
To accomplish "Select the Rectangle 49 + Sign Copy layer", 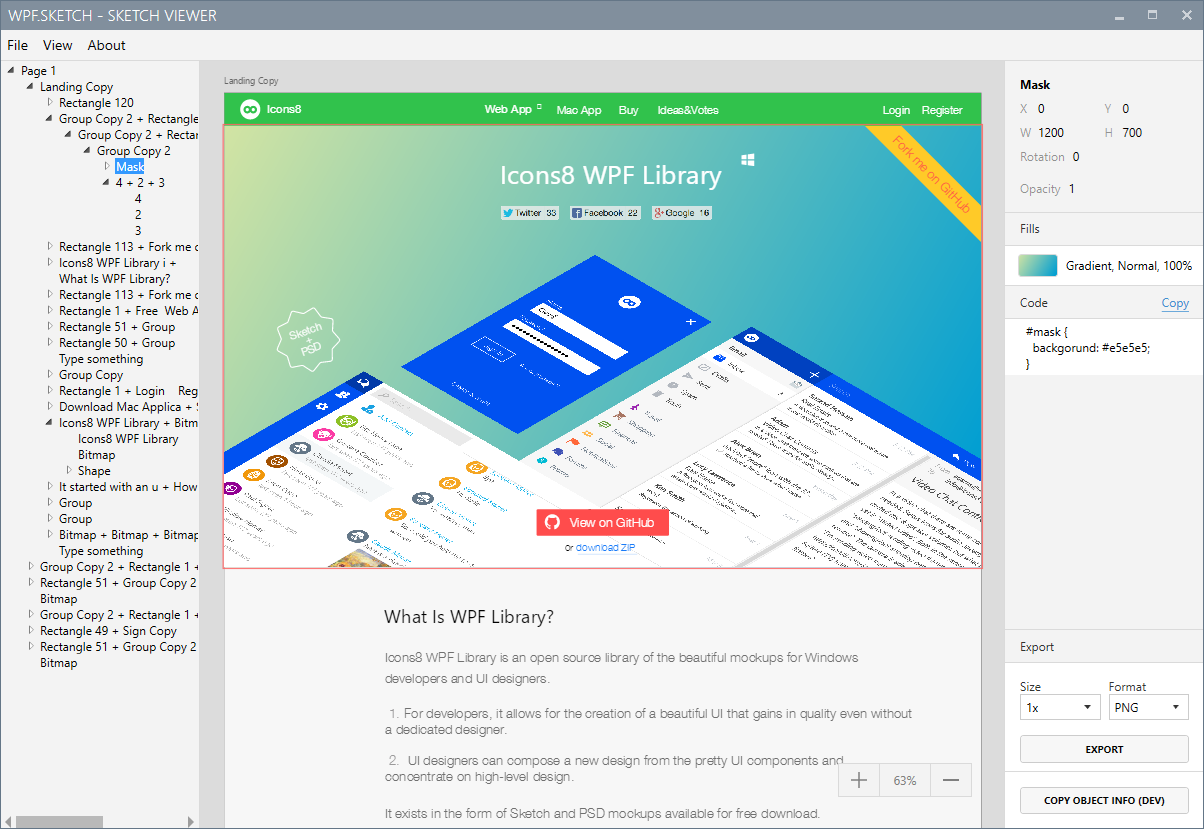I will pos(108,630).
